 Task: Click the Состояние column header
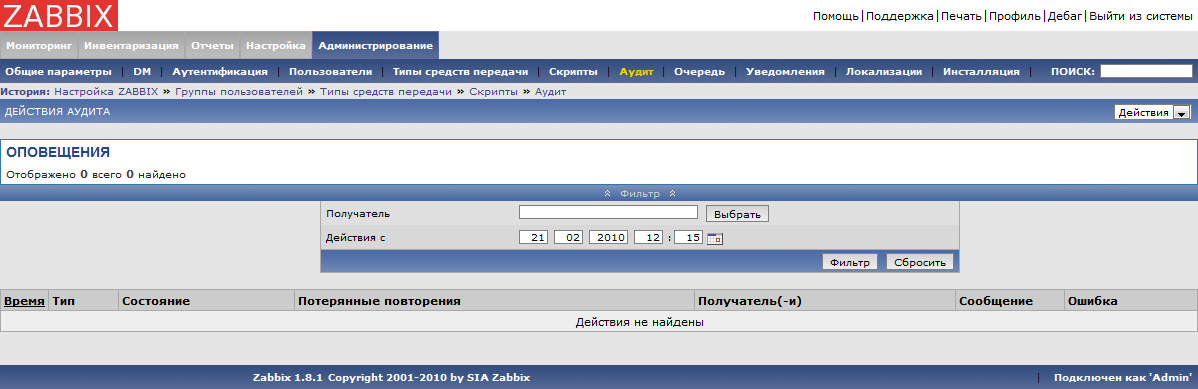[x=156, y=301]
